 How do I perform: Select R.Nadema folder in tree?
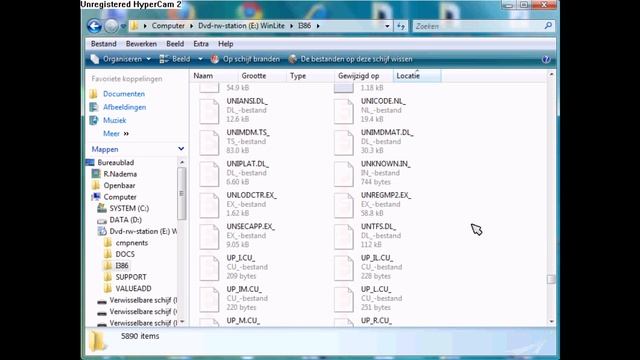[x=120, y=174]
